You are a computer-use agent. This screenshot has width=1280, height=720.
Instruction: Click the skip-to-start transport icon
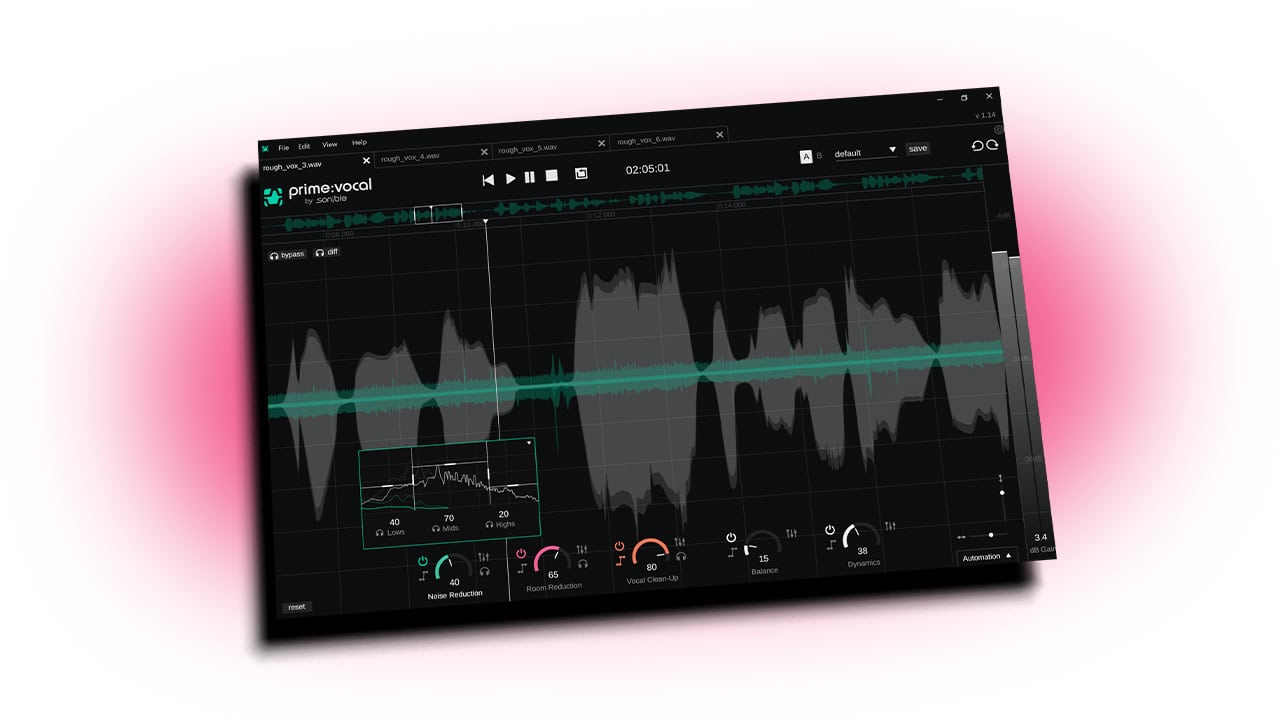(488, 180)
